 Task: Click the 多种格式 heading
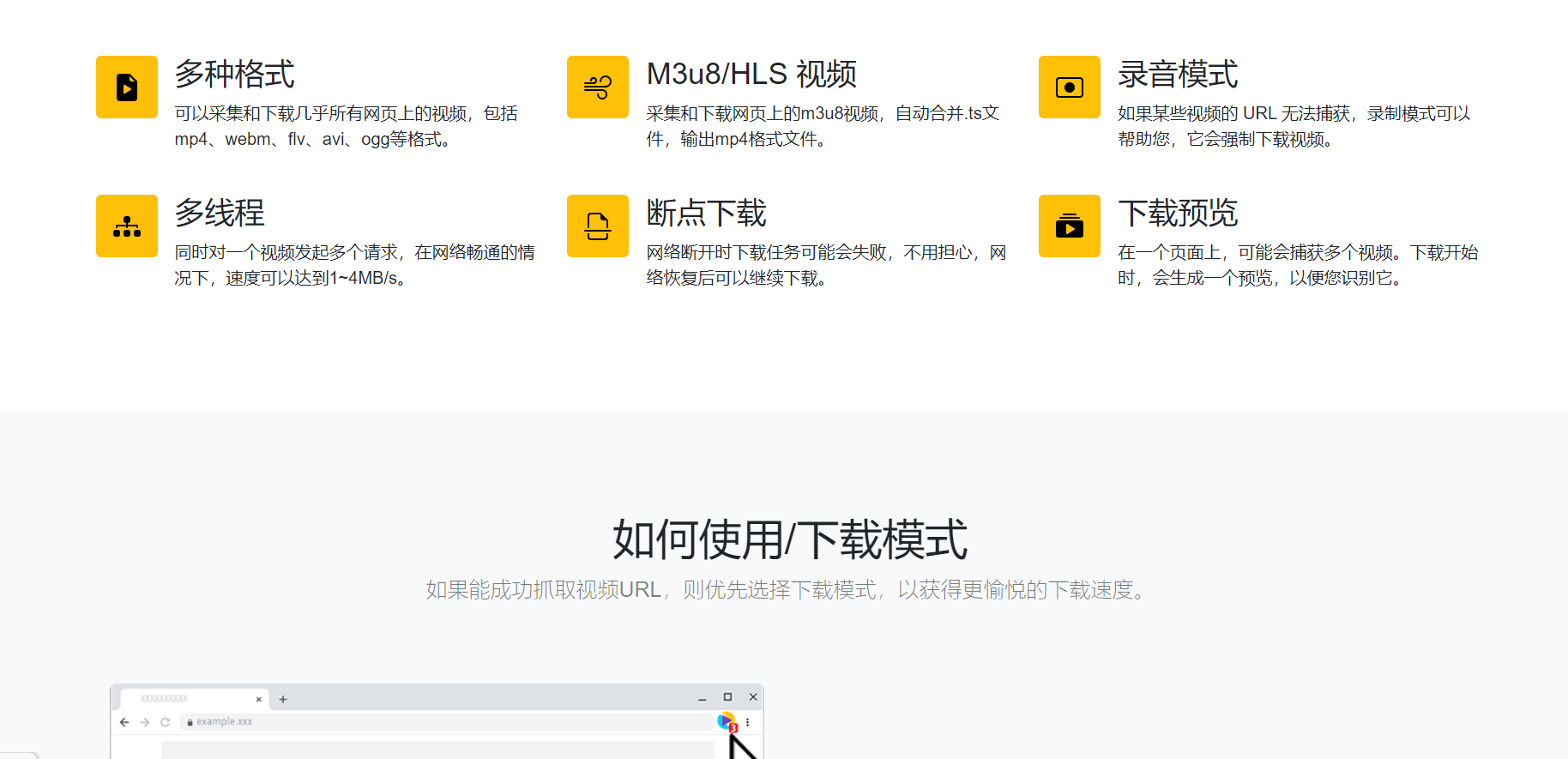235,75
